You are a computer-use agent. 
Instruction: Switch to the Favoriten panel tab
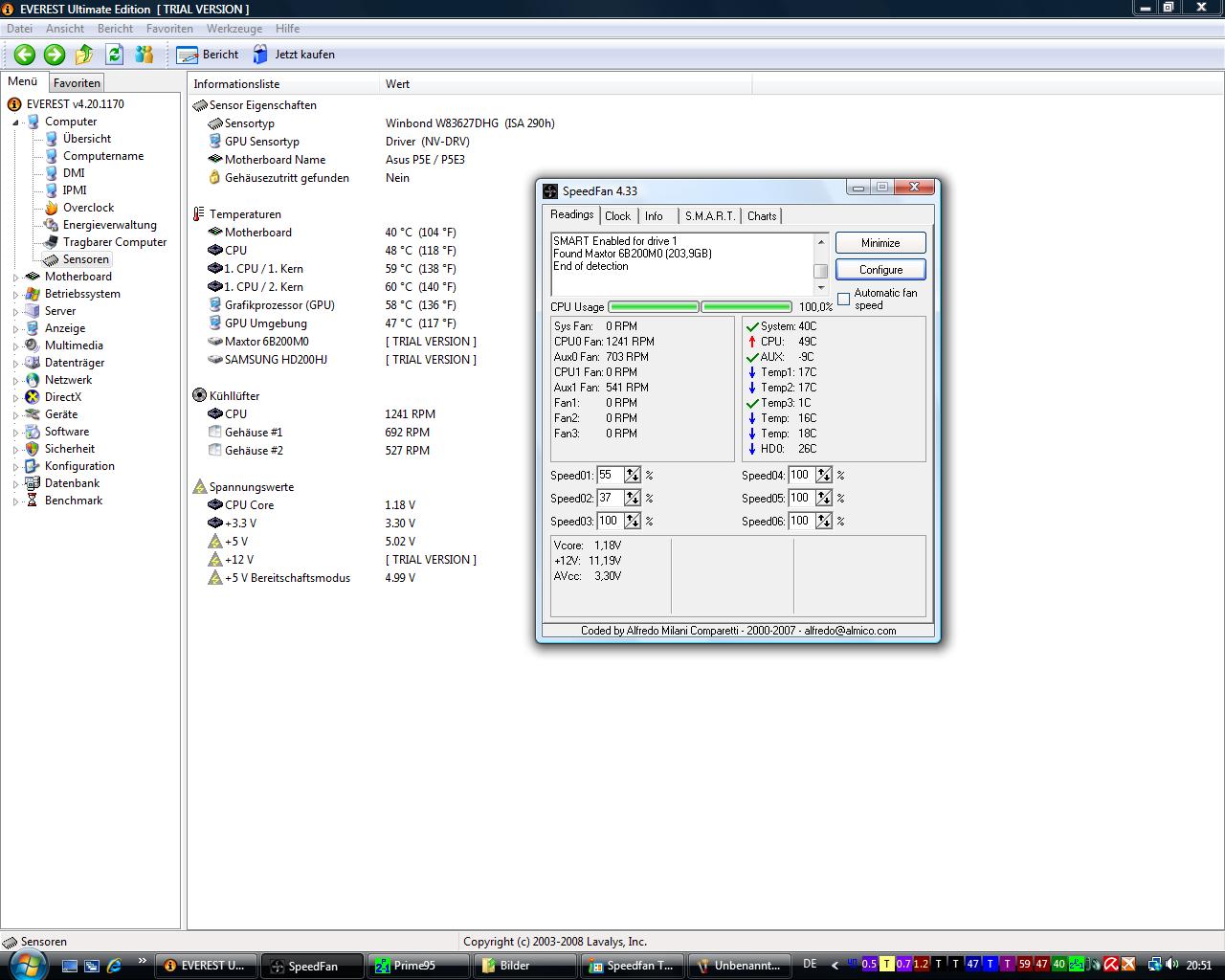tap(77, 83)
